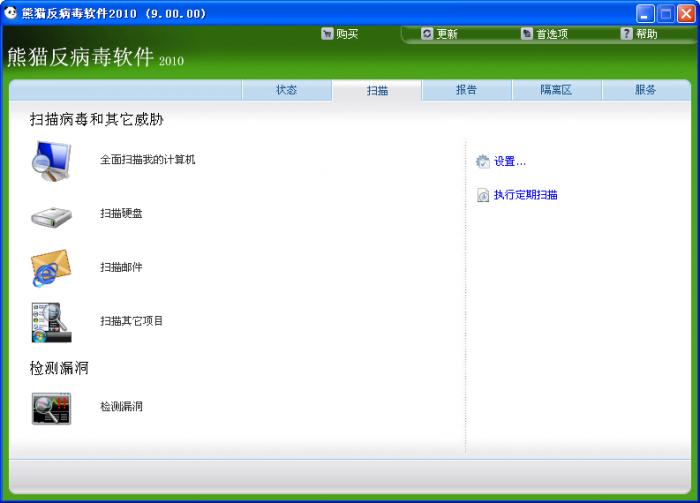Choose 扫描硬盘 option
This screenshot has height=503, width=700.
121,213
